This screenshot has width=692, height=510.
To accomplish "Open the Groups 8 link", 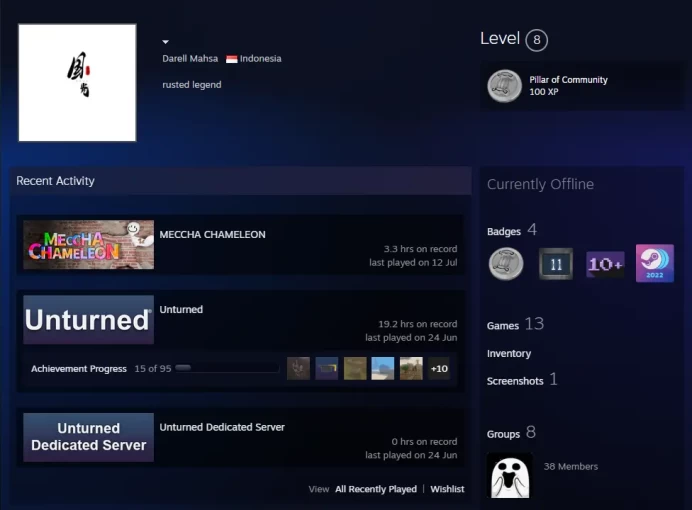I will [x=511, y=433].
